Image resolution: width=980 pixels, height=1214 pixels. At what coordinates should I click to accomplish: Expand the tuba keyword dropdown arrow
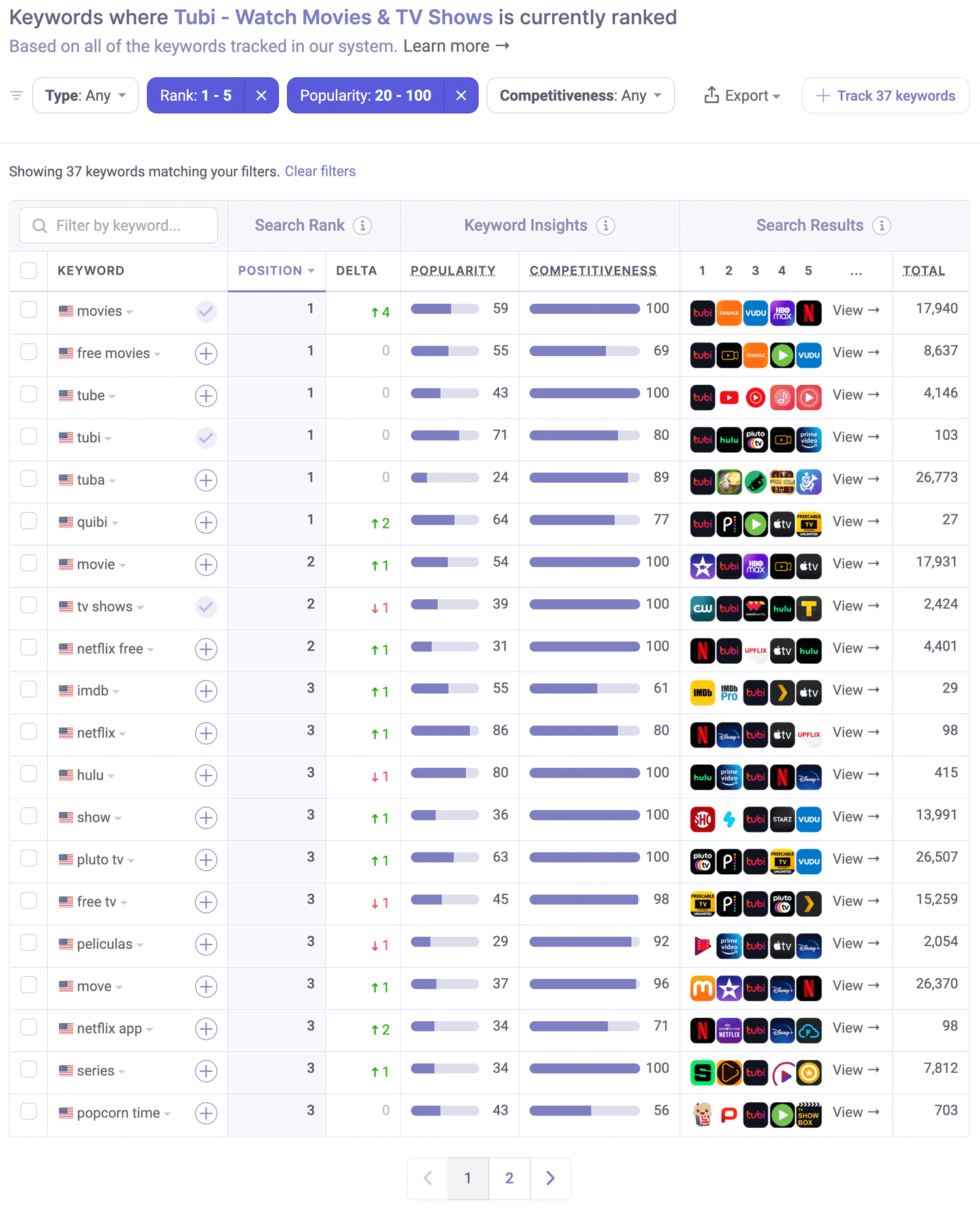coord(112,481)
